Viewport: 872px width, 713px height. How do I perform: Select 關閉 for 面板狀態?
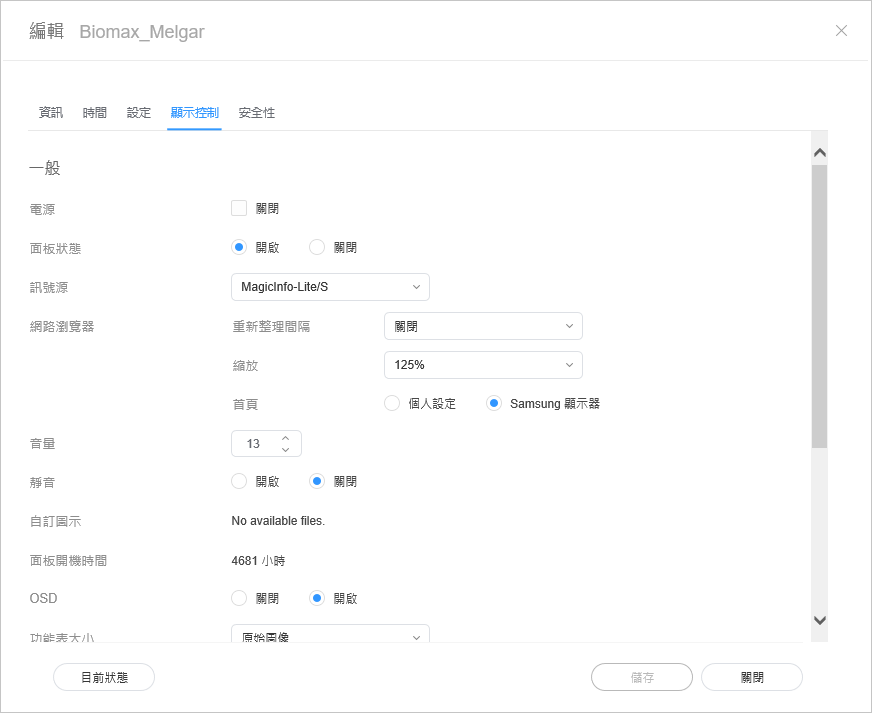pos(318,248)
